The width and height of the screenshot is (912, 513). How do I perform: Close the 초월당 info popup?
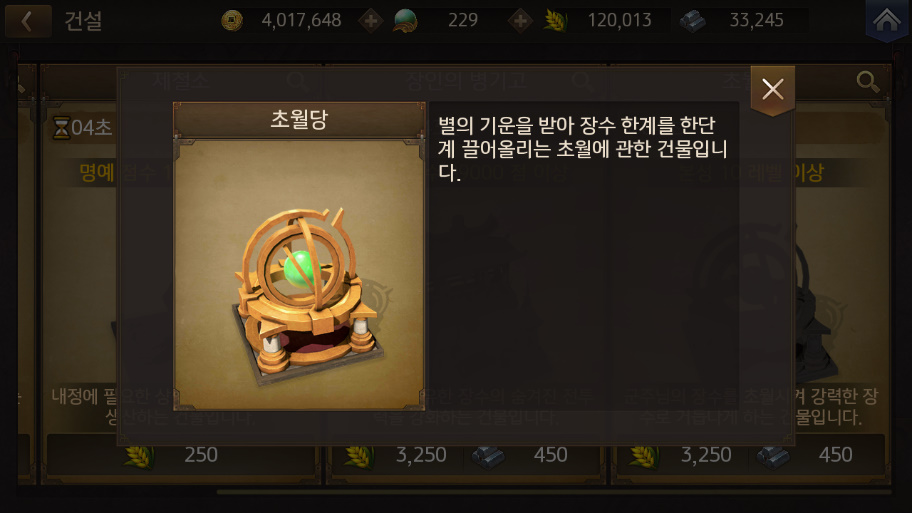pyautogui.click(x=772, y=90)
